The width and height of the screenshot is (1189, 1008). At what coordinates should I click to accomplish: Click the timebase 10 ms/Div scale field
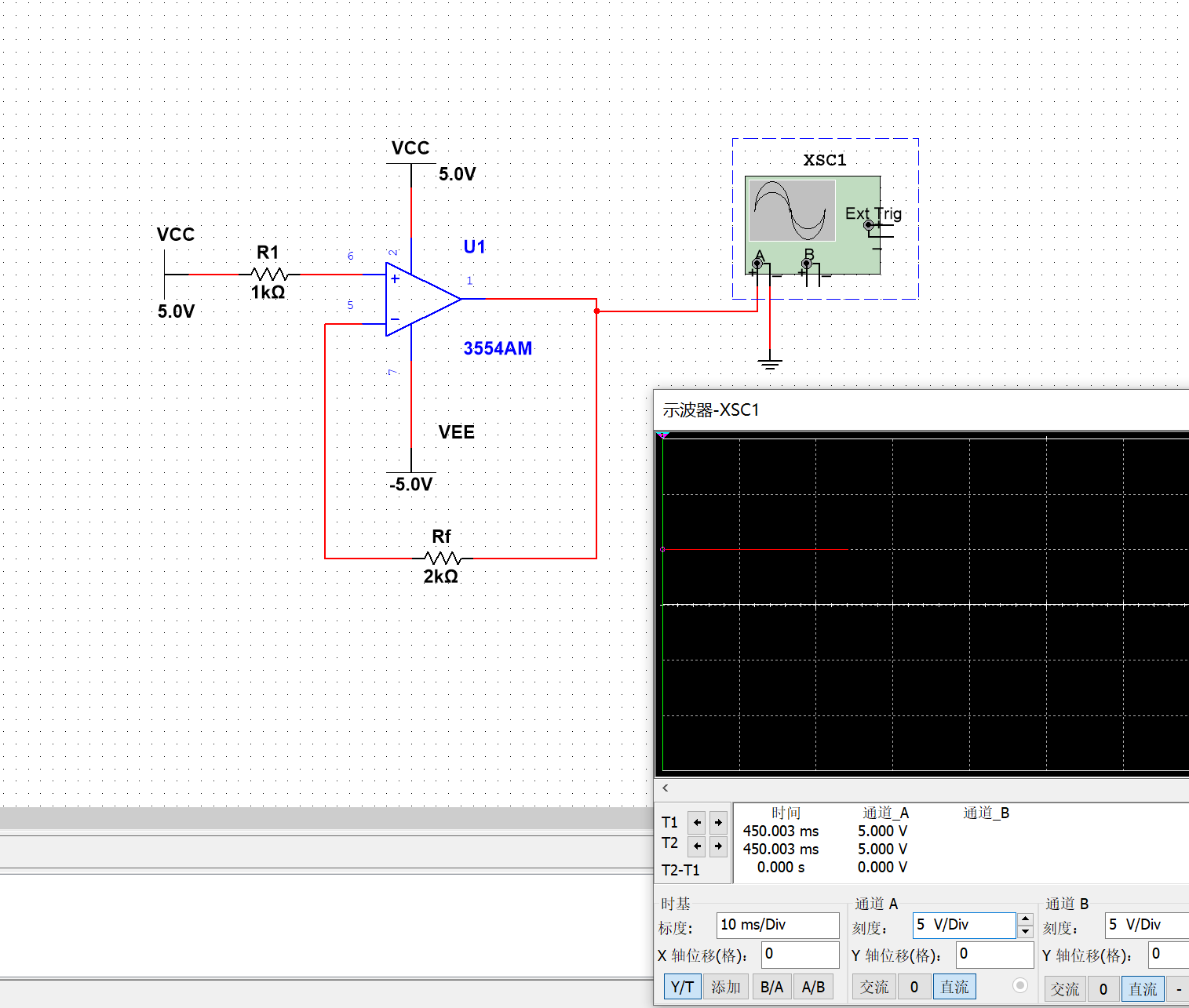tap(778, 925)
